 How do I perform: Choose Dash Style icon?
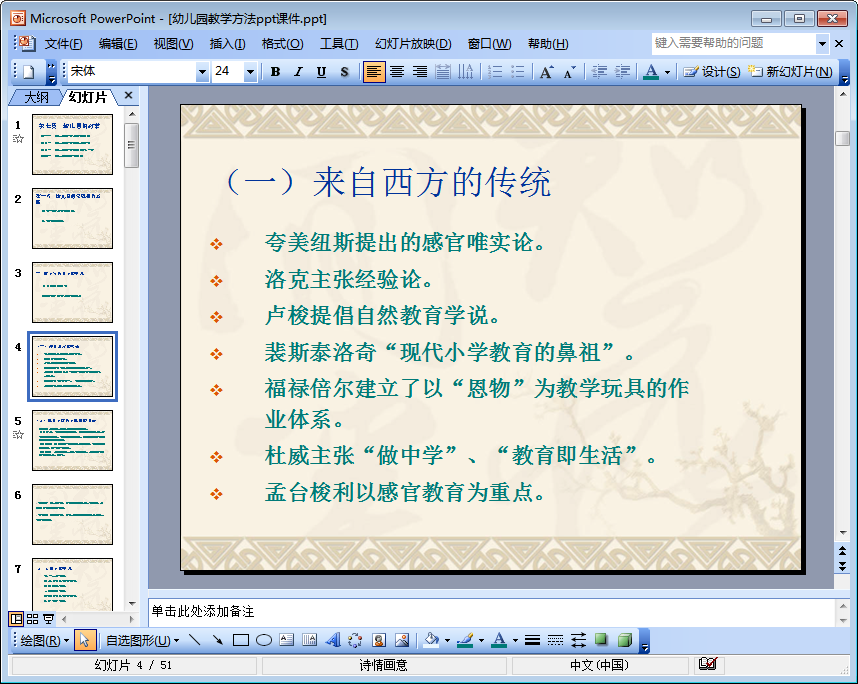(x=555, y=640)
